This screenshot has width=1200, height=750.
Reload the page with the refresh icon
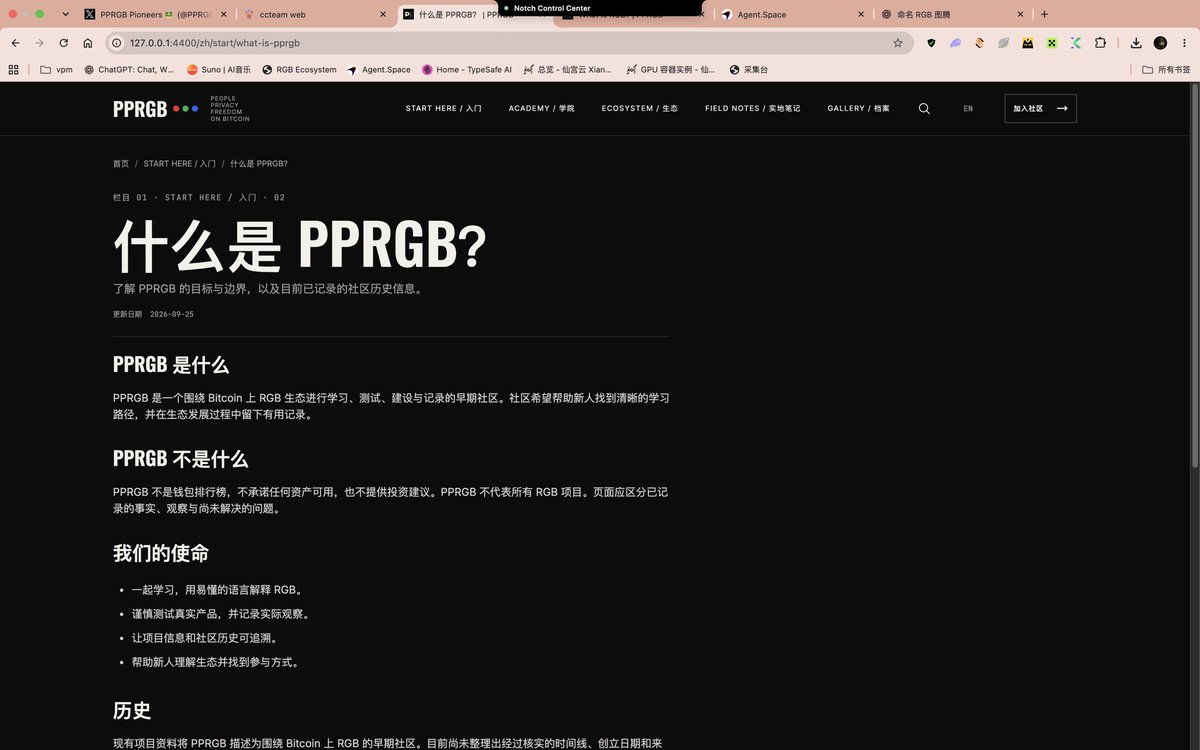tap(64, 43)
